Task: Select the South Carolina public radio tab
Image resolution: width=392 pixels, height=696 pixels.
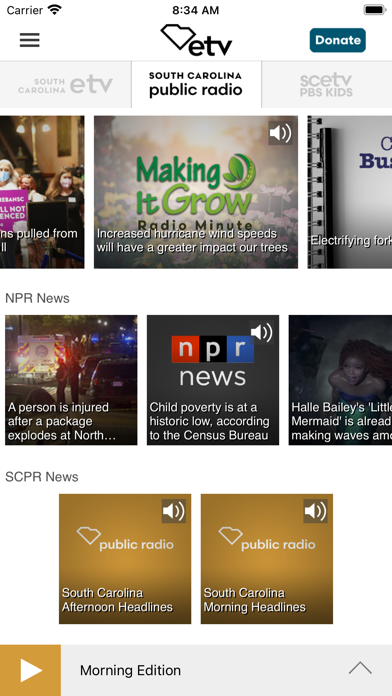Action: point(196,84)
